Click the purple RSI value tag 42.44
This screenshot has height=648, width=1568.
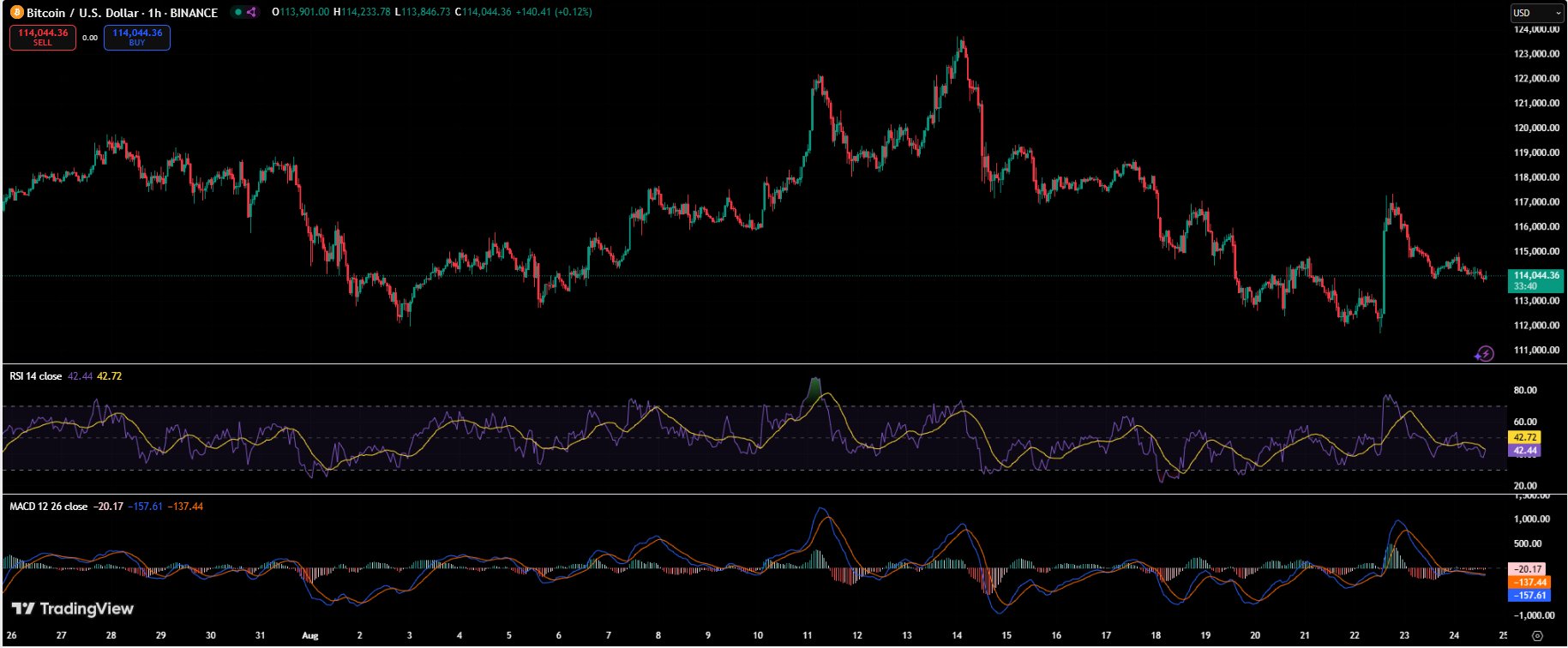click(1525, 450)
